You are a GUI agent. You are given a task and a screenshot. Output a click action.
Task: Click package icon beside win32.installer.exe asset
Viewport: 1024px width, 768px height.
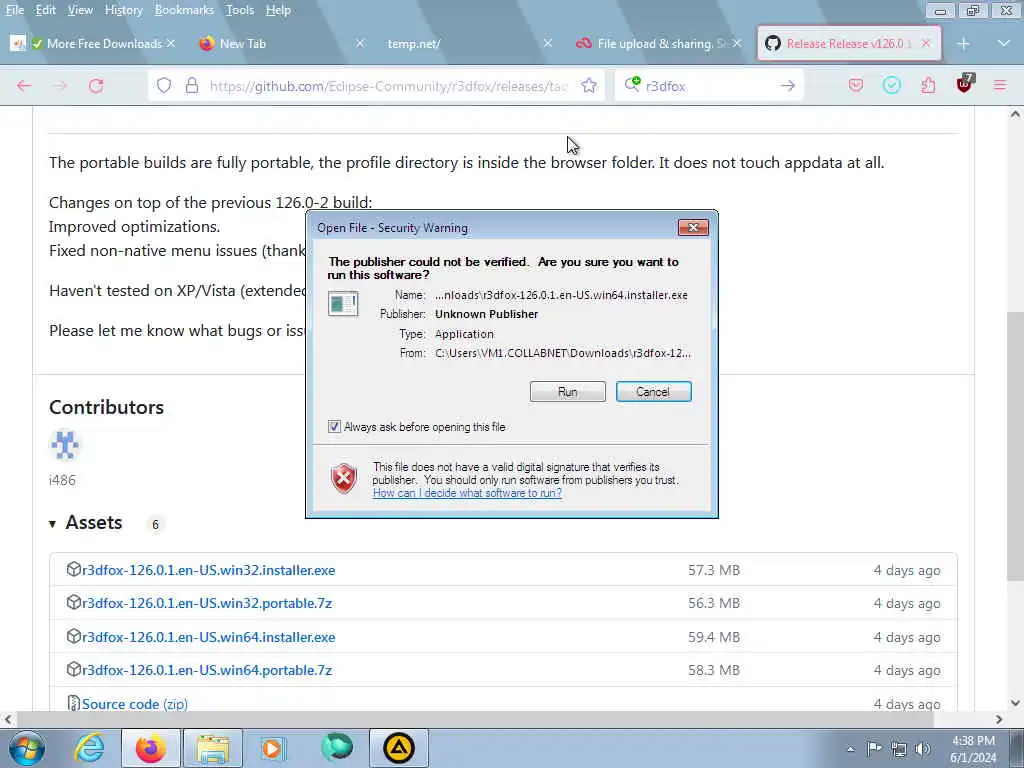73,569
